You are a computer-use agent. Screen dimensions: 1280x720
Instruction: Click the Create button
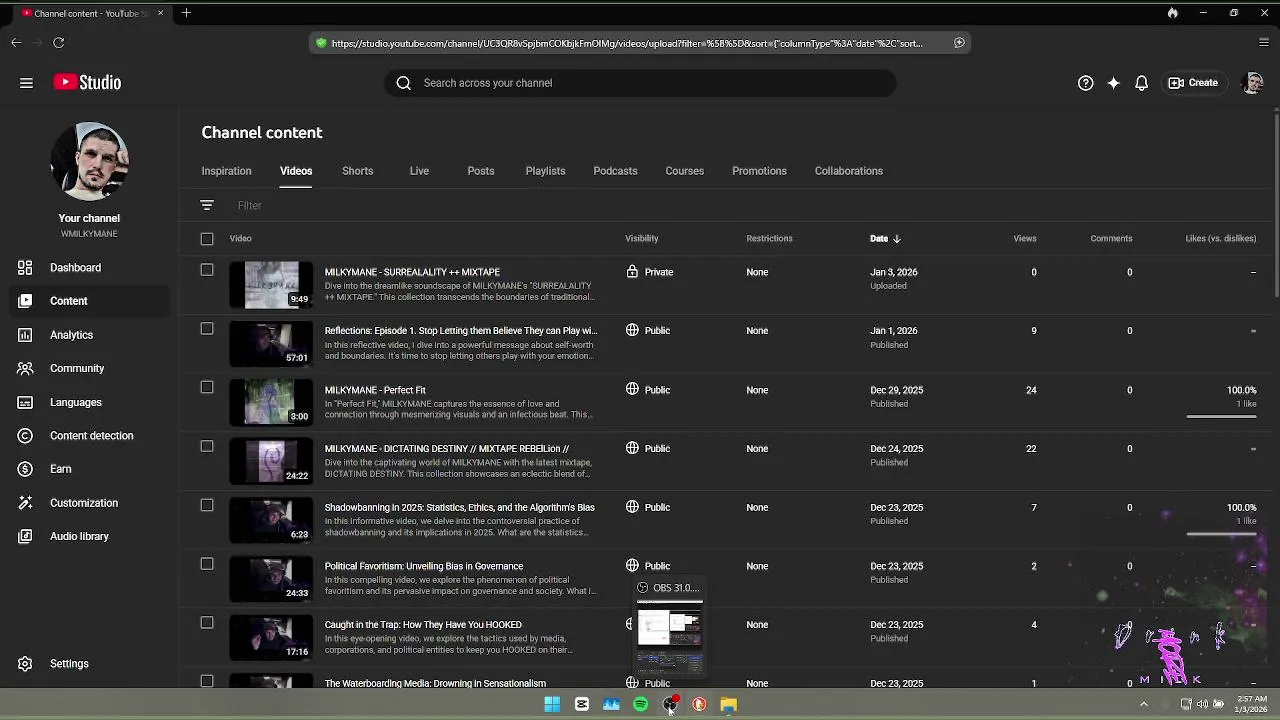(x=1193, y=83)
